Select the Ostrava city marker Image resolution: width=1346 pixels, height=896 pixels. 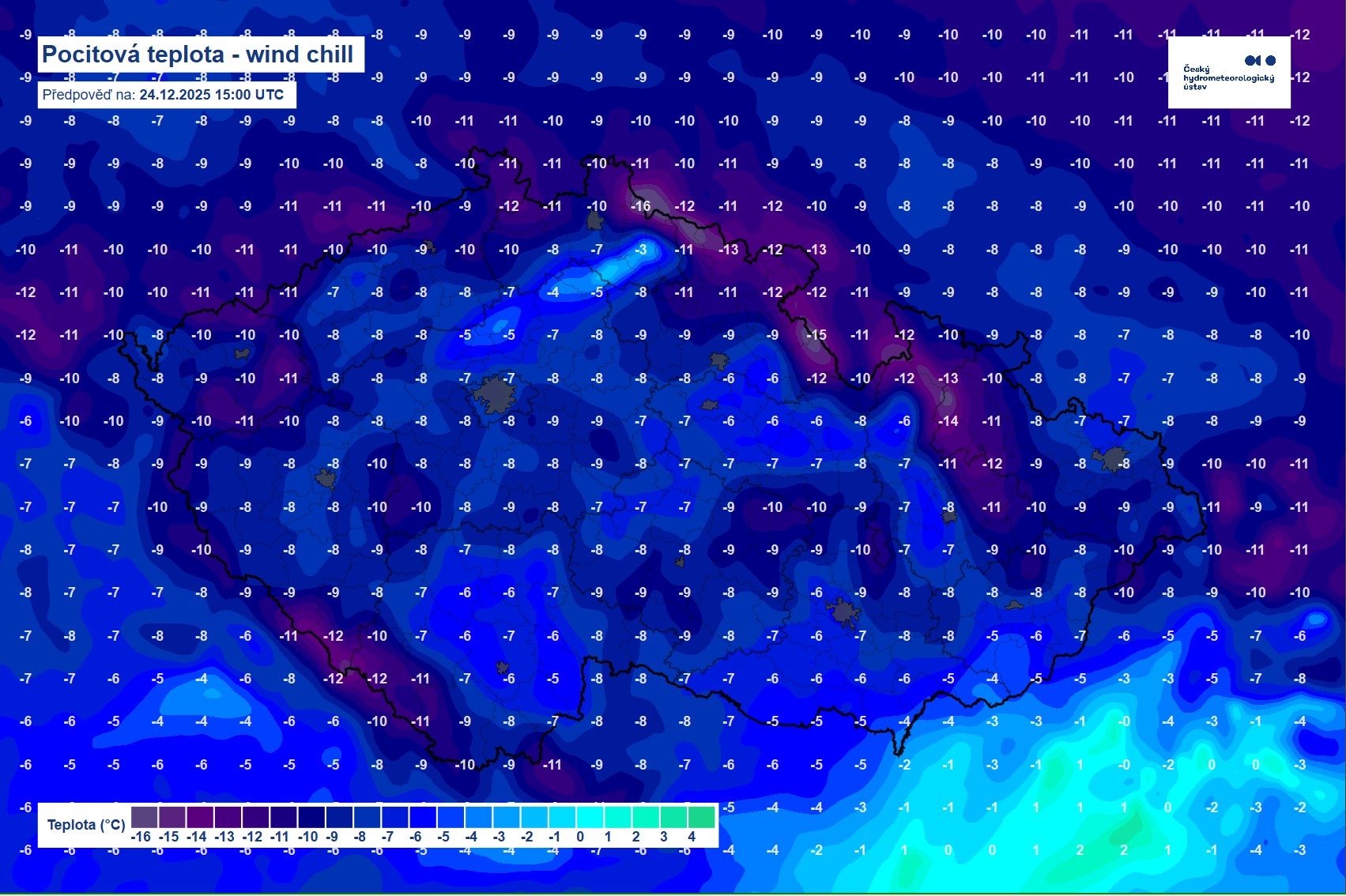1112,458
